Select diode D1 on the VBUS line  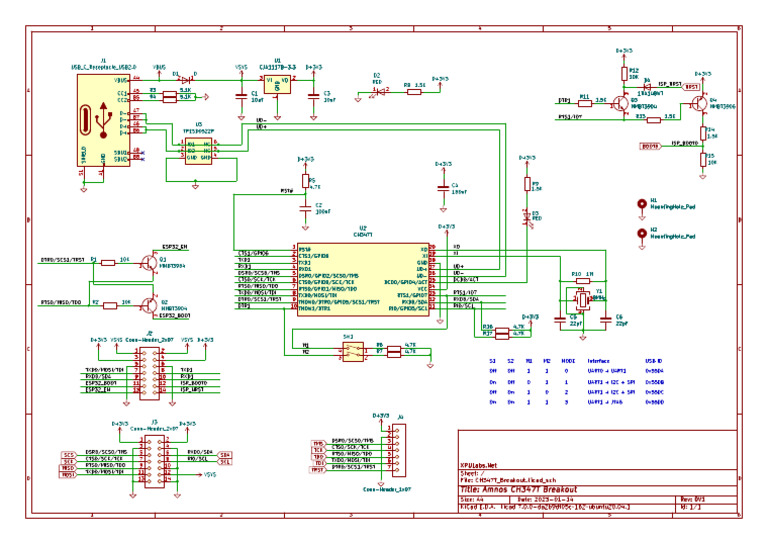pyautogui.click(x=186, y=80)
